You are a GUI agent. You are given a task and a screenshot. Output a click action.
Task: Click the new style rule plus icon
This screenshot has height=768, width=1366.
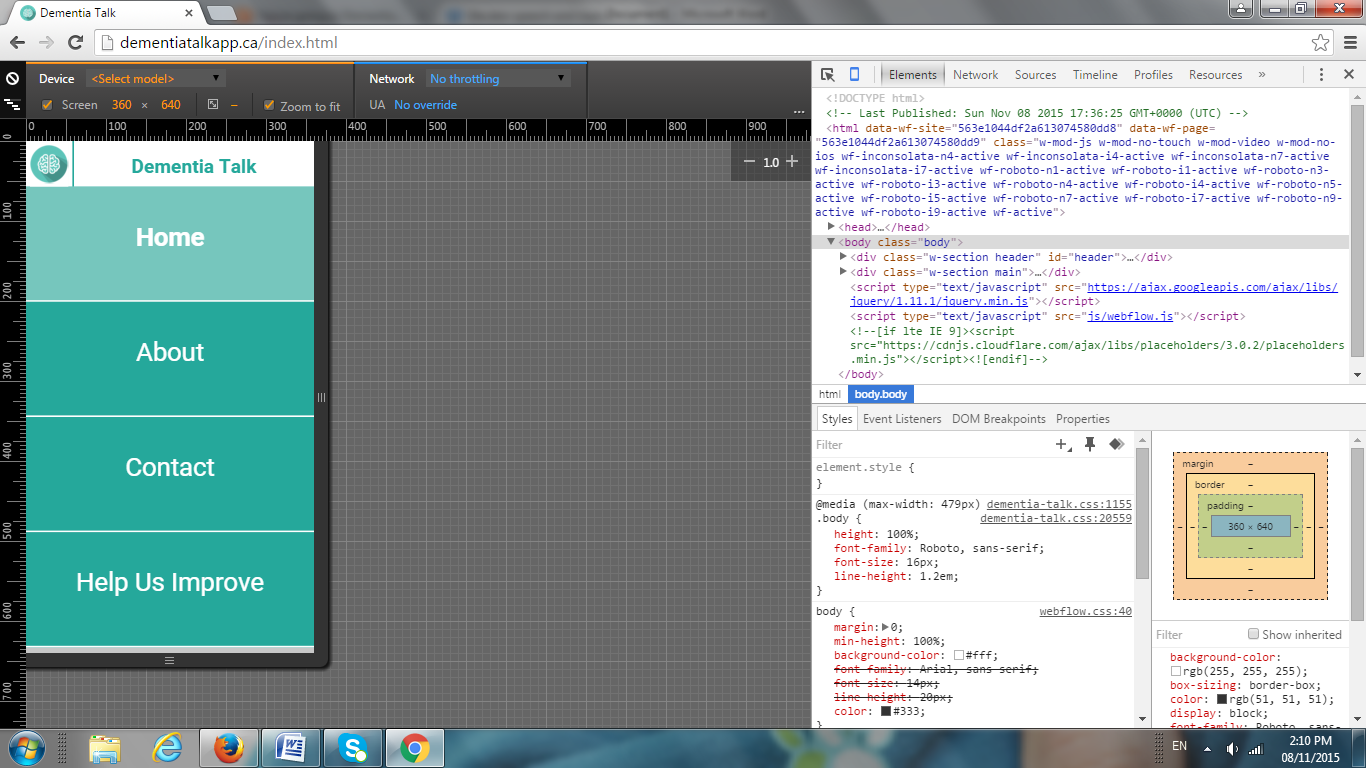pyautogui.click(x=1063, y=445)
